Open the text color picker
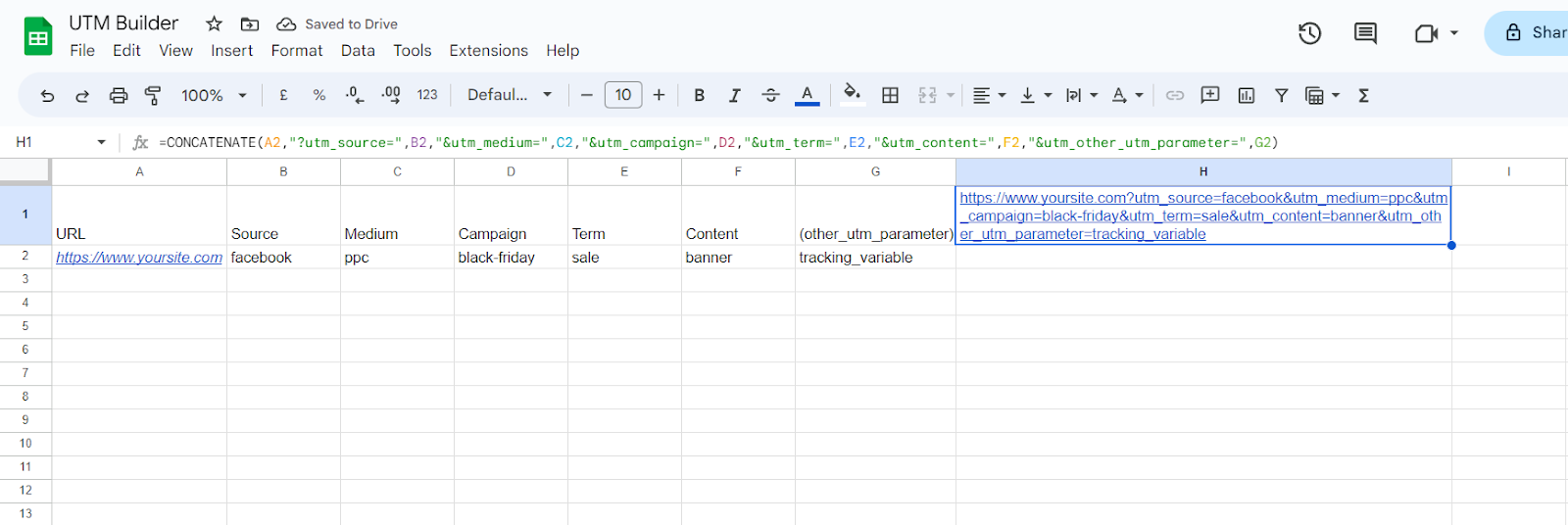 pyautogui.click(x=807, y=95)
